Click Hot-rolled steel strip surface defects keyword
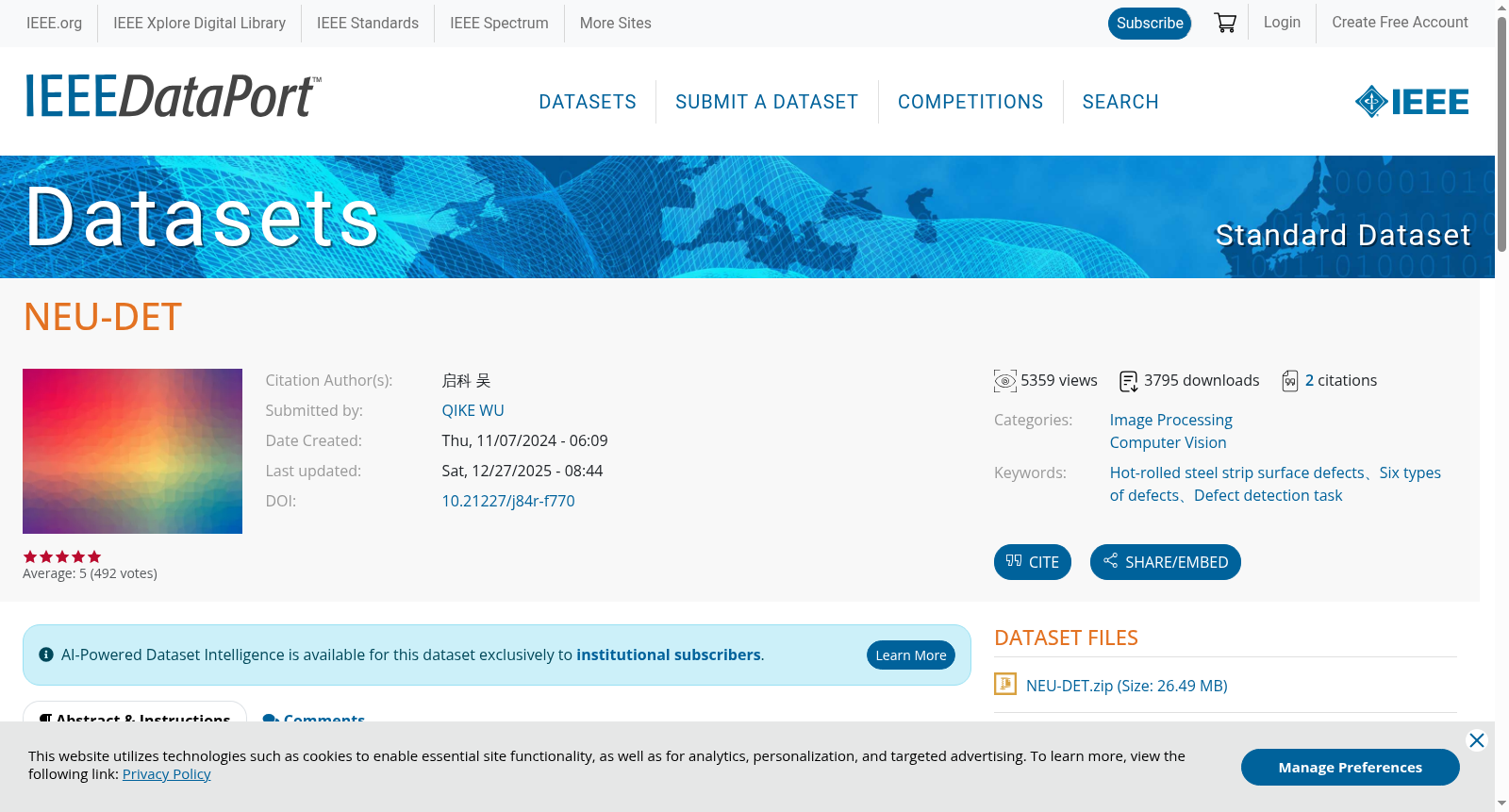This screenshot has width=1509, height=812. [1236, 472]
